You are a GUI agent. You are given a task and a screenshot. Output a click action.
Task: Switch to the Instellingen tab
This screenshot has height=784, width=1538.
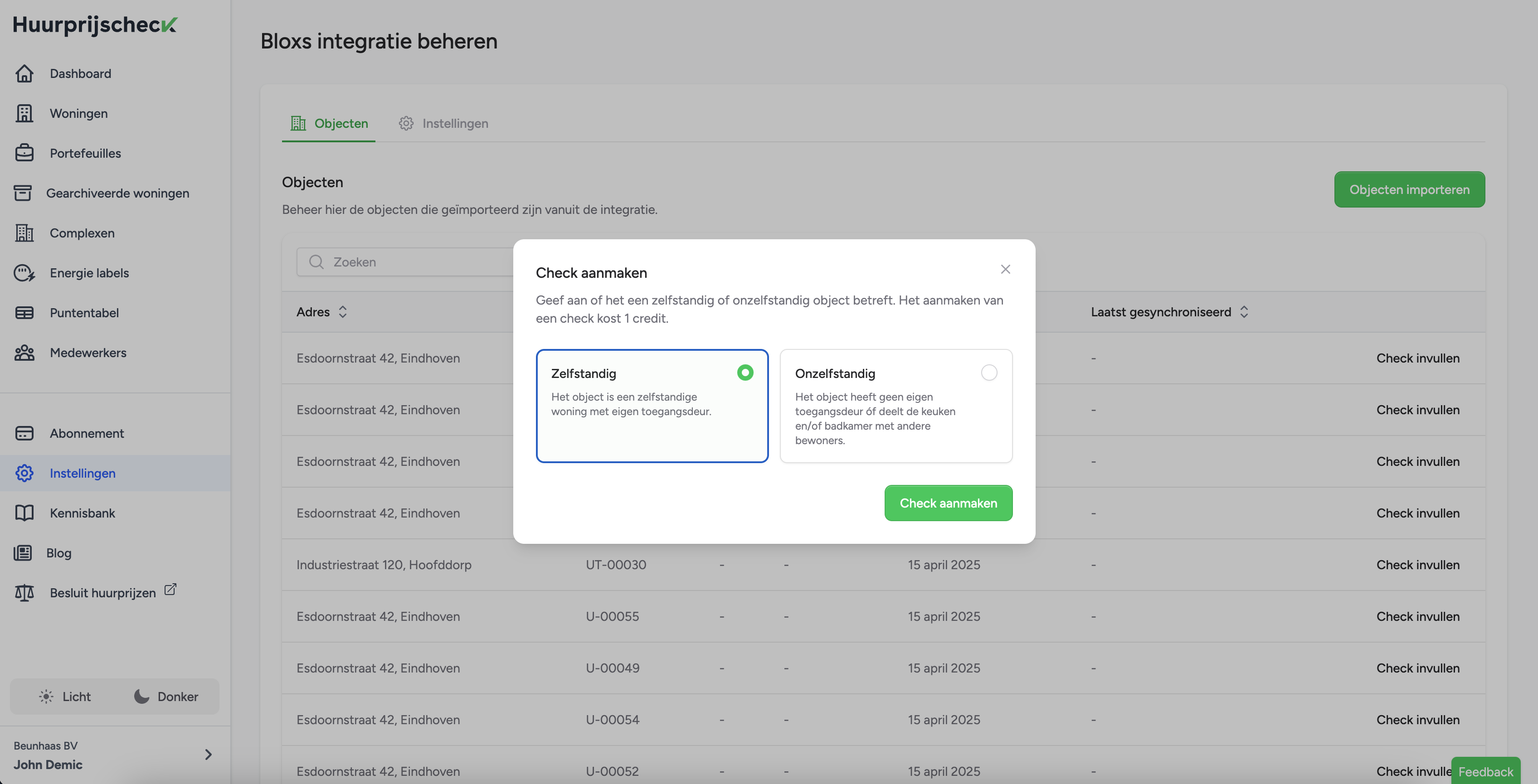click(443, 124)
